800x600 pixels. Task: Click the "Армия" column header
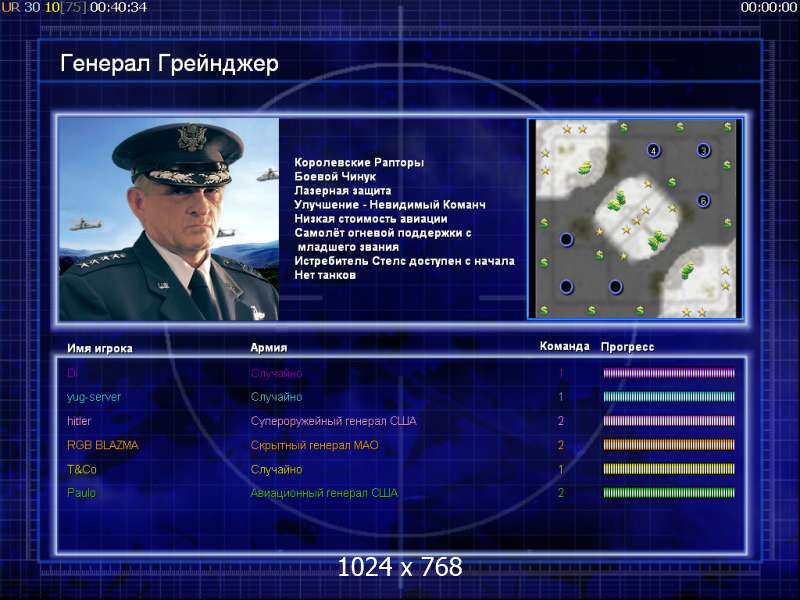(269, 347)
